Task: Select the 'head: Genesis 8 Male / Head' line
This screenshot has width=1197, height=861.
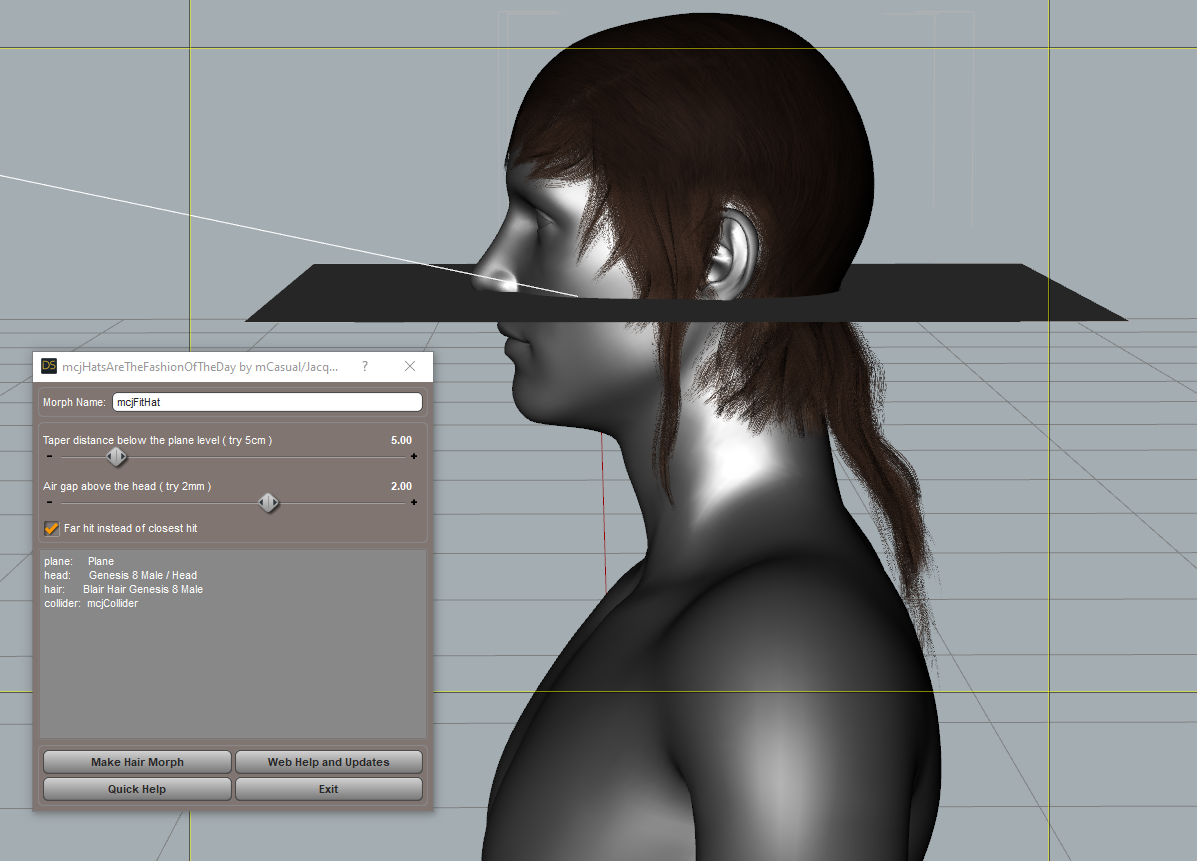Action: pyautogui.click(x=121, y=576)
